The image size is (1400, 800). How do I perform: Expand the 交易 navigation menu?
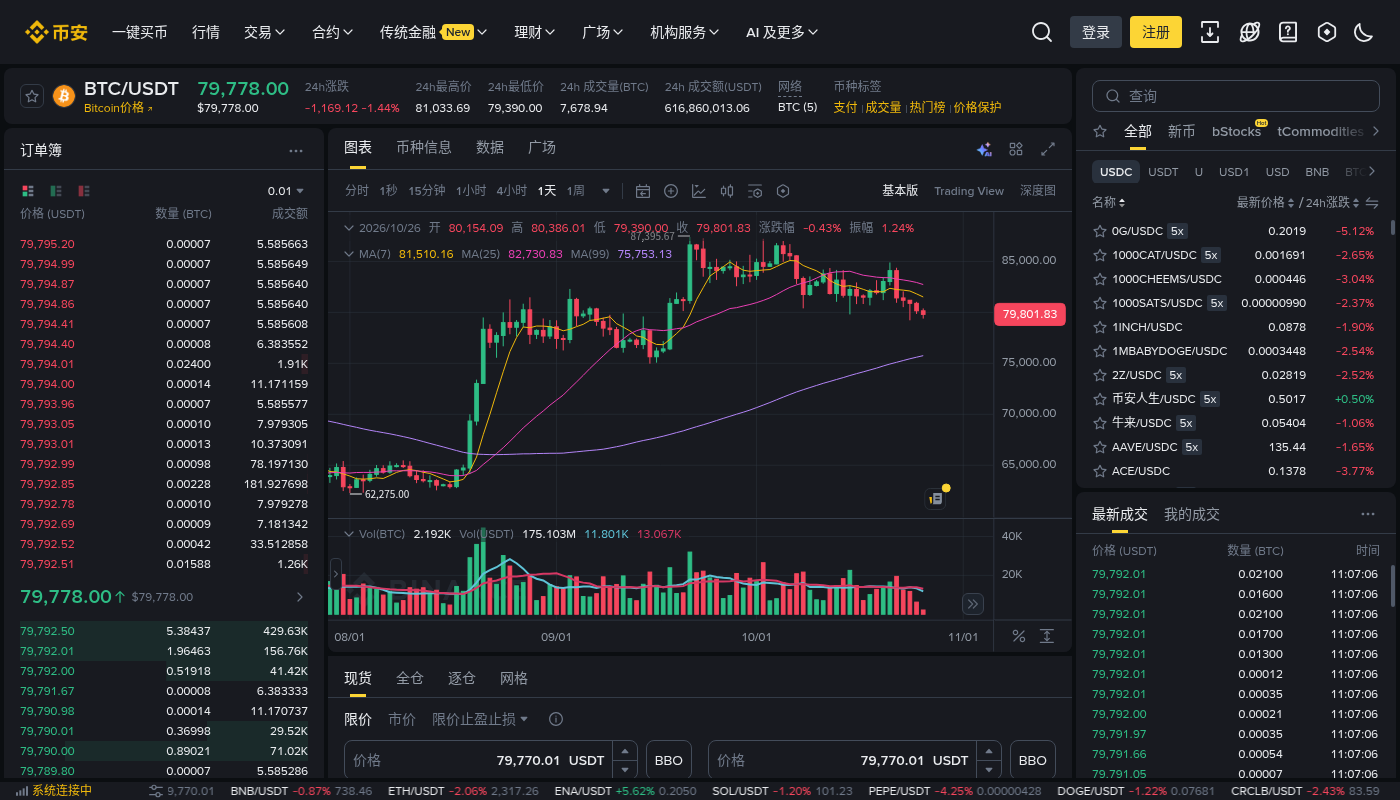[x=265, y=32]
